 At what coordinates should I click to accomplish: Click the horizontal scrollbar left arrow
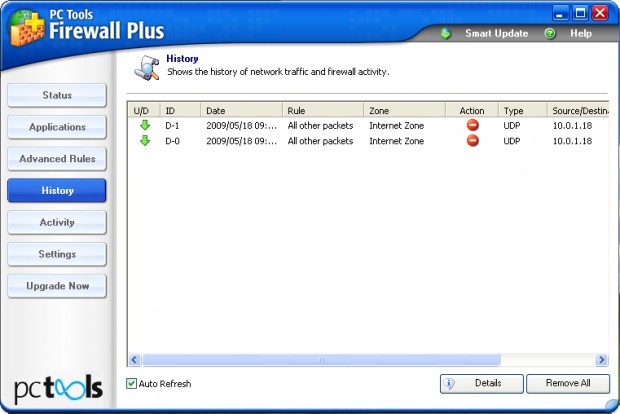(x=134, y=360)
